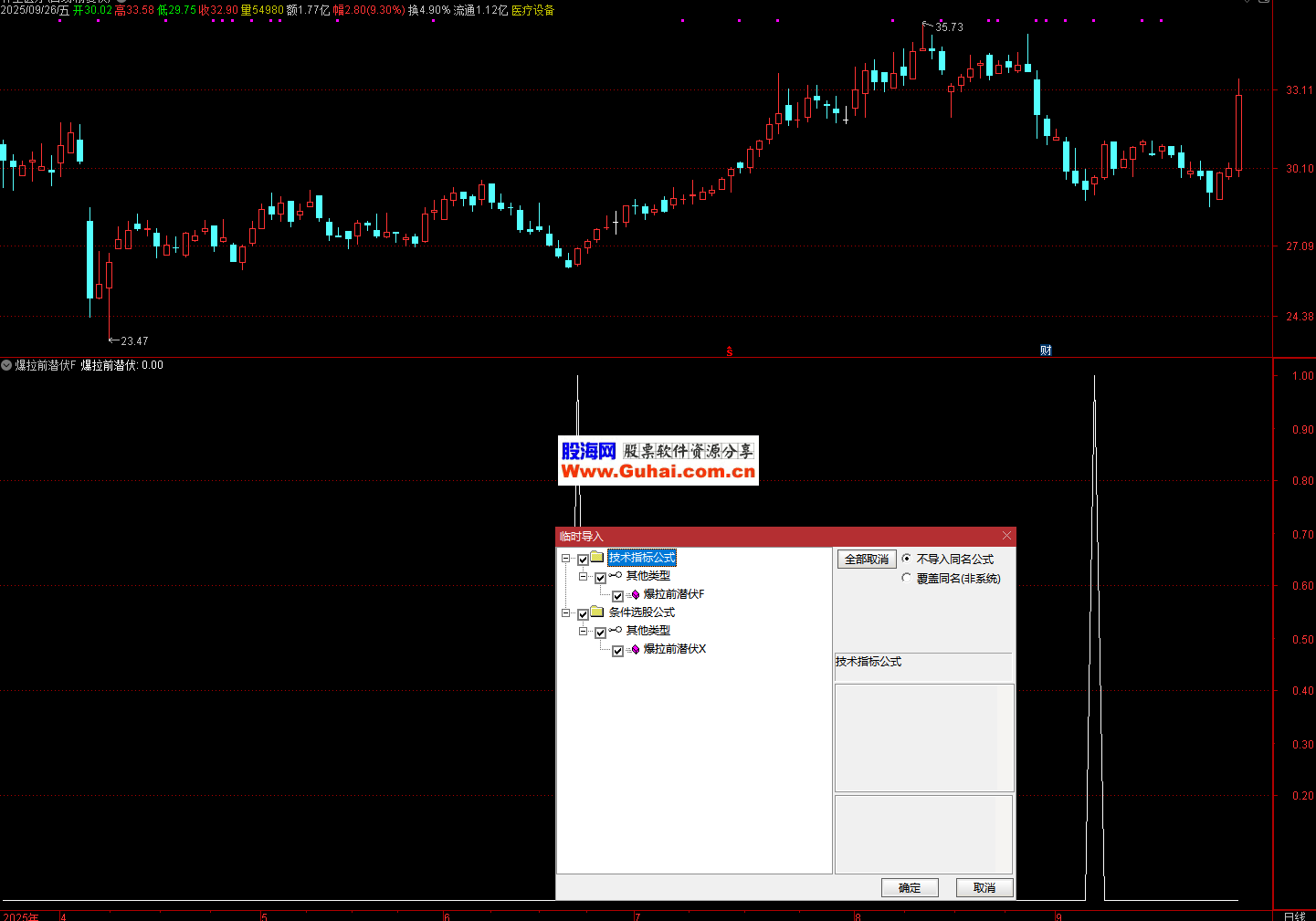The height and width of the screenshot is (921, 1316).
Task: Select the 不导入同名公式 radio option
Action: (906, 559)
